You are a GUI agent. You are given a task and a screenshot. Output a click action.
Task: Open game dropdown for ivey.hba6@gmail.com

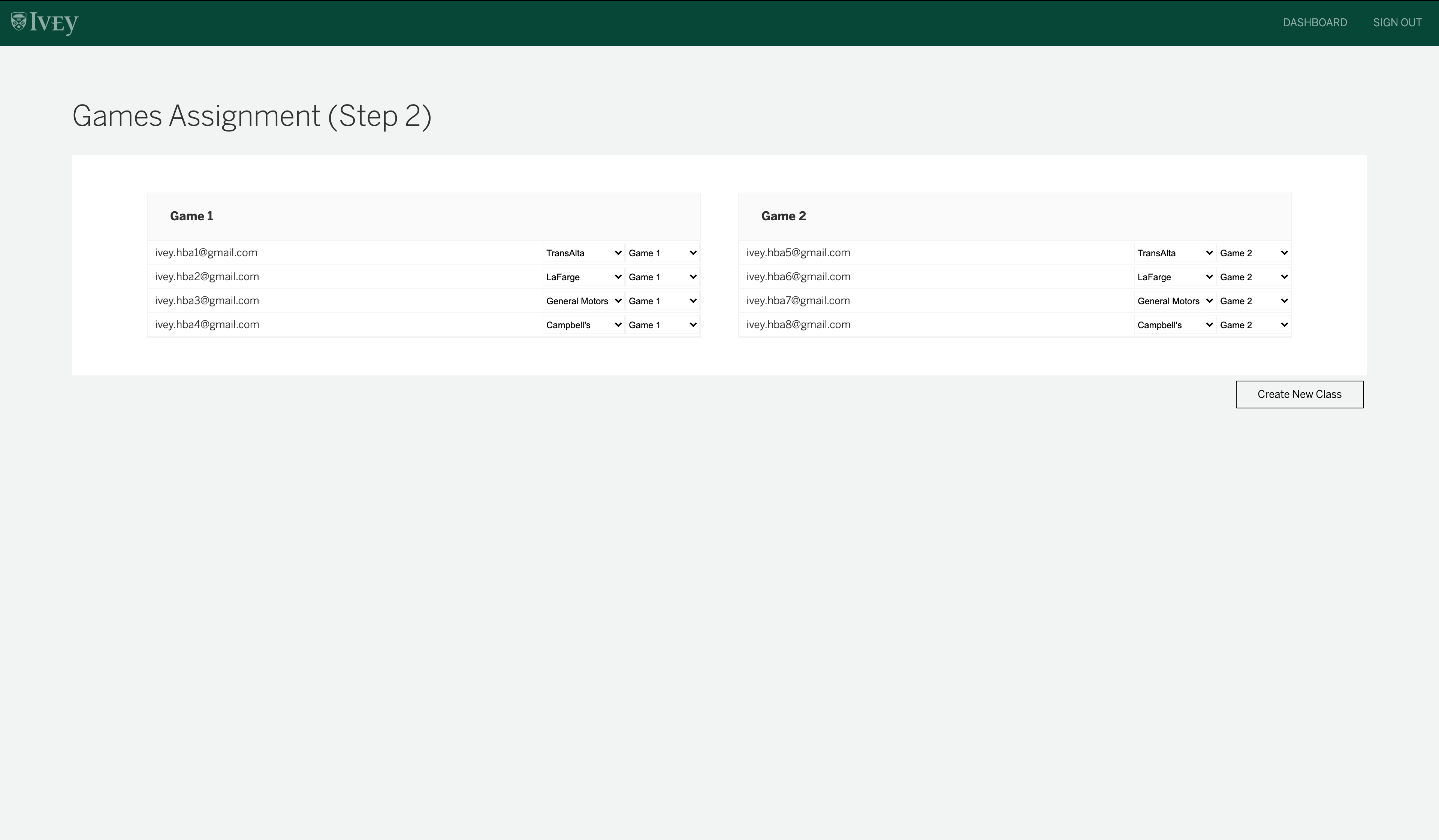[x=1254, y=277]
